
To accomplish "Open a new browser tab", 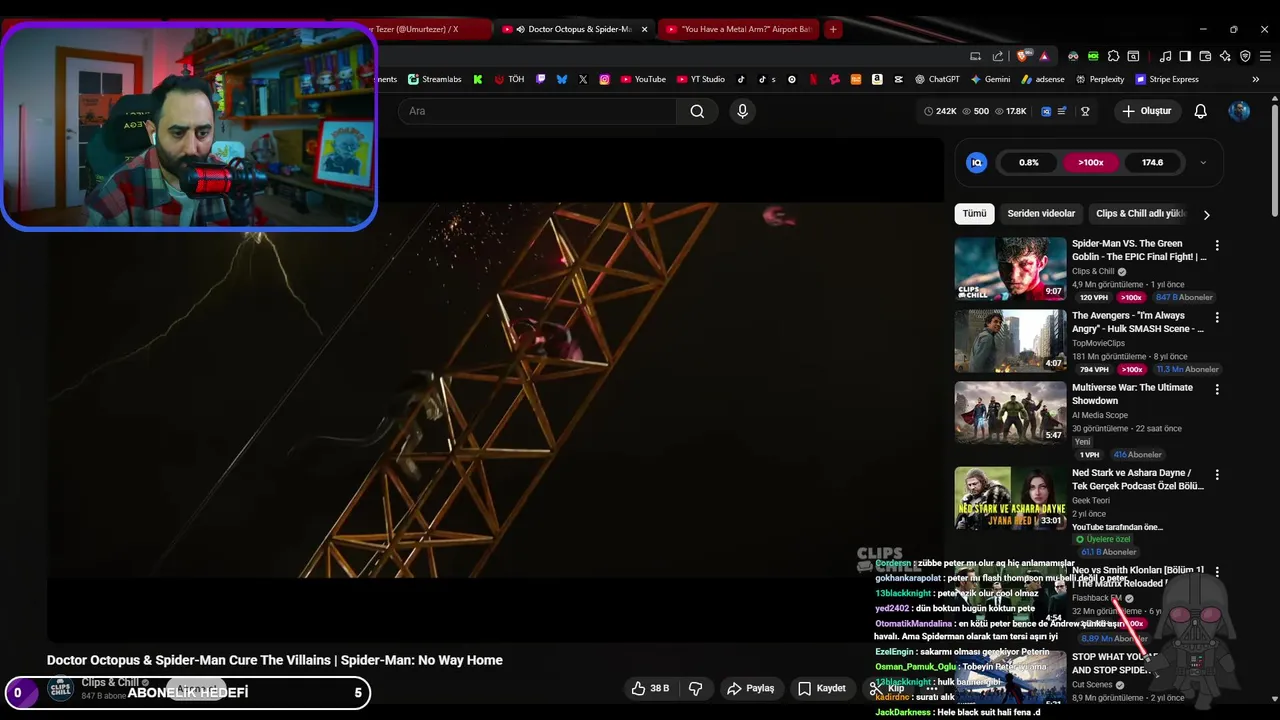I will click(x=833, y=29).
